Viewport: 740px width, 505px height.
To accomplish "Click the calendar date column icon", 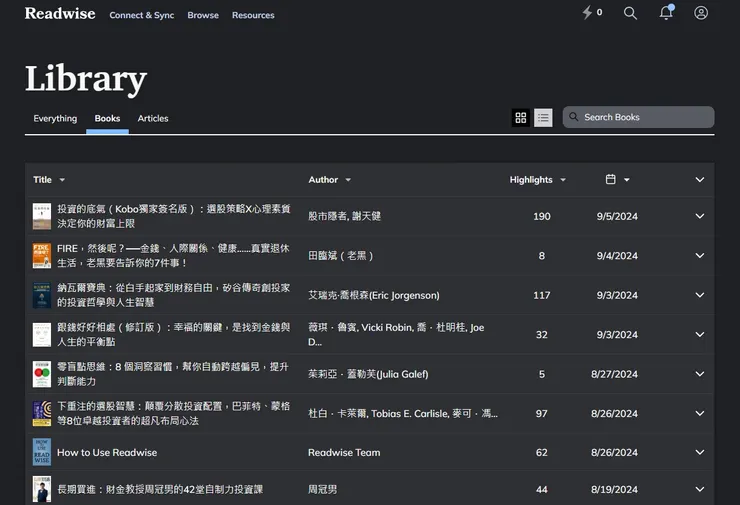I will click(610, 179).
